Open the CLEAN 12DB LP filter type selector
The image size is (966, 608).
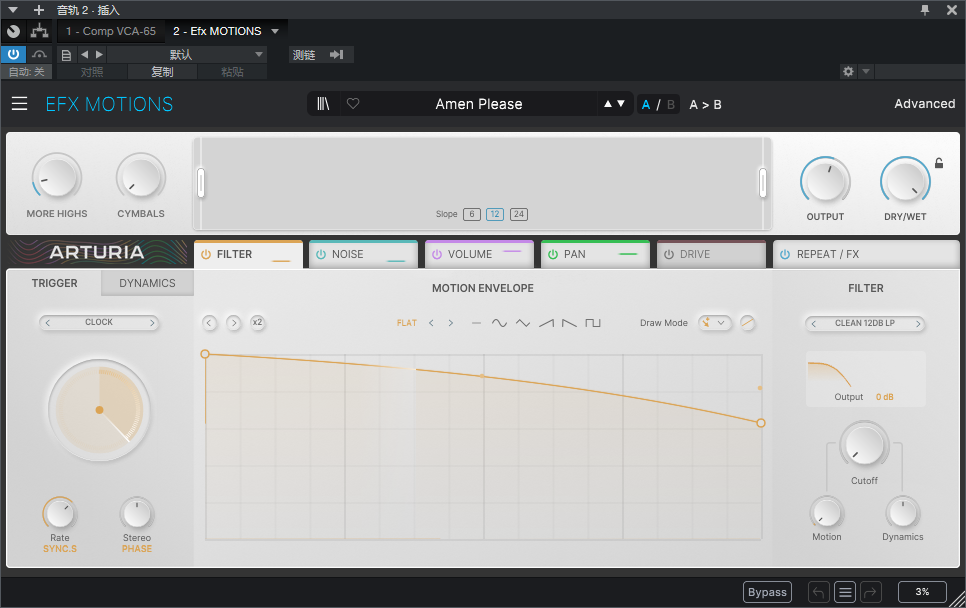click(864, 323)
